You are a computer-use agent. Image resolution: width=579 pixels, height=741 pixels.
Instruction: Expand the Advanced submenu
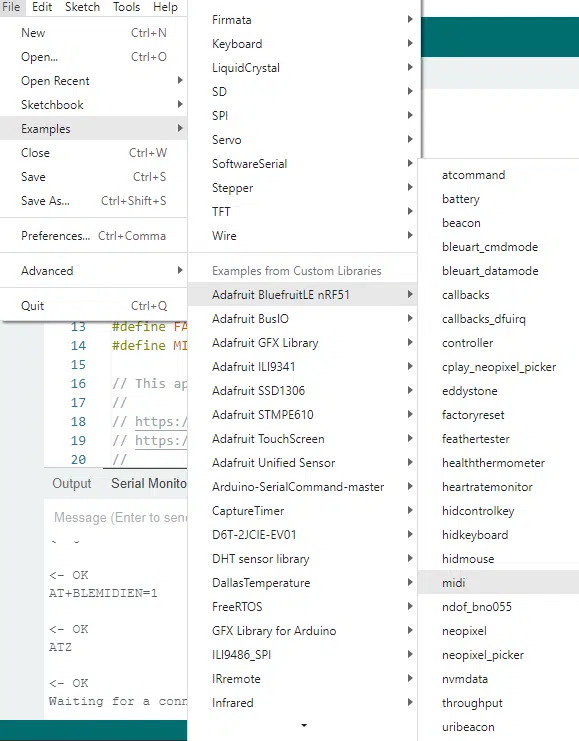coord(94,271)
